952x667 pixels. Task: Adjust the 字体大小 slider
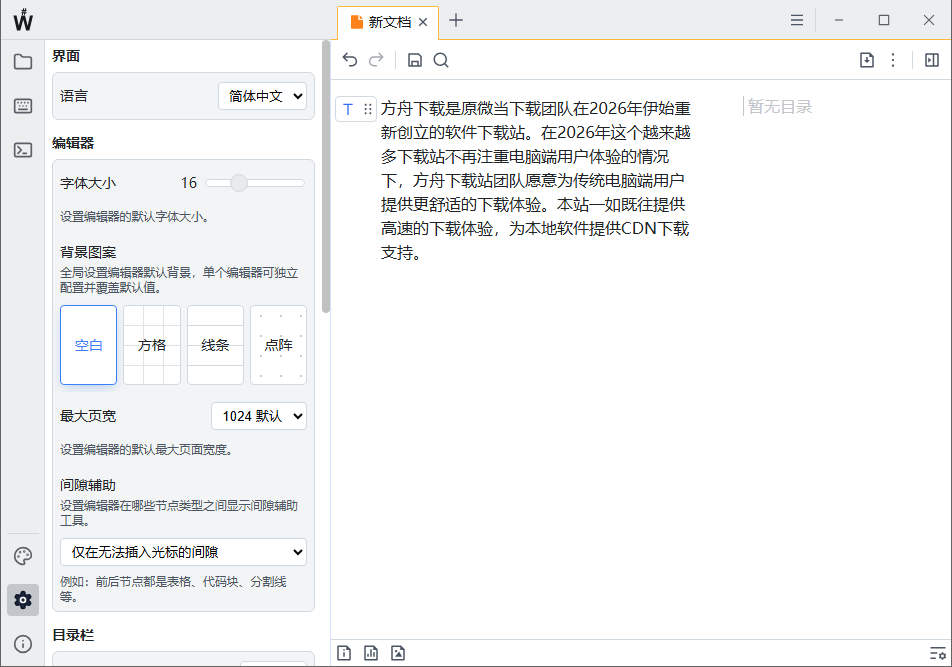coord(255,183)
